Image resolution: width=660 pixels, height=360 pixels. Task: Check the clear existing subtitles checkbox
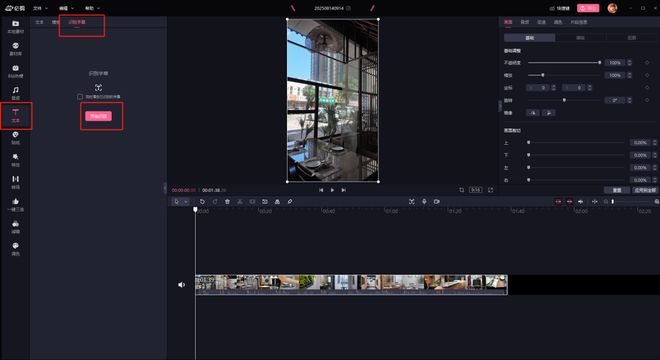tap(80, 97)
